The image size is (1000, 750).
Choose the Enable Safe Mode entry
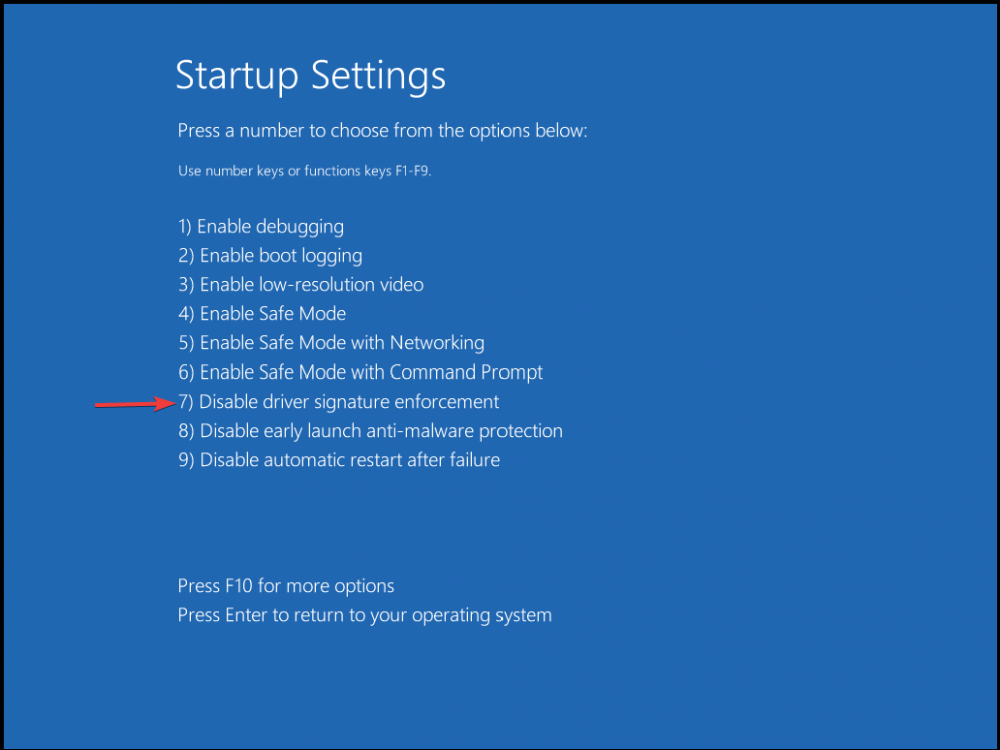coord(262,314)
